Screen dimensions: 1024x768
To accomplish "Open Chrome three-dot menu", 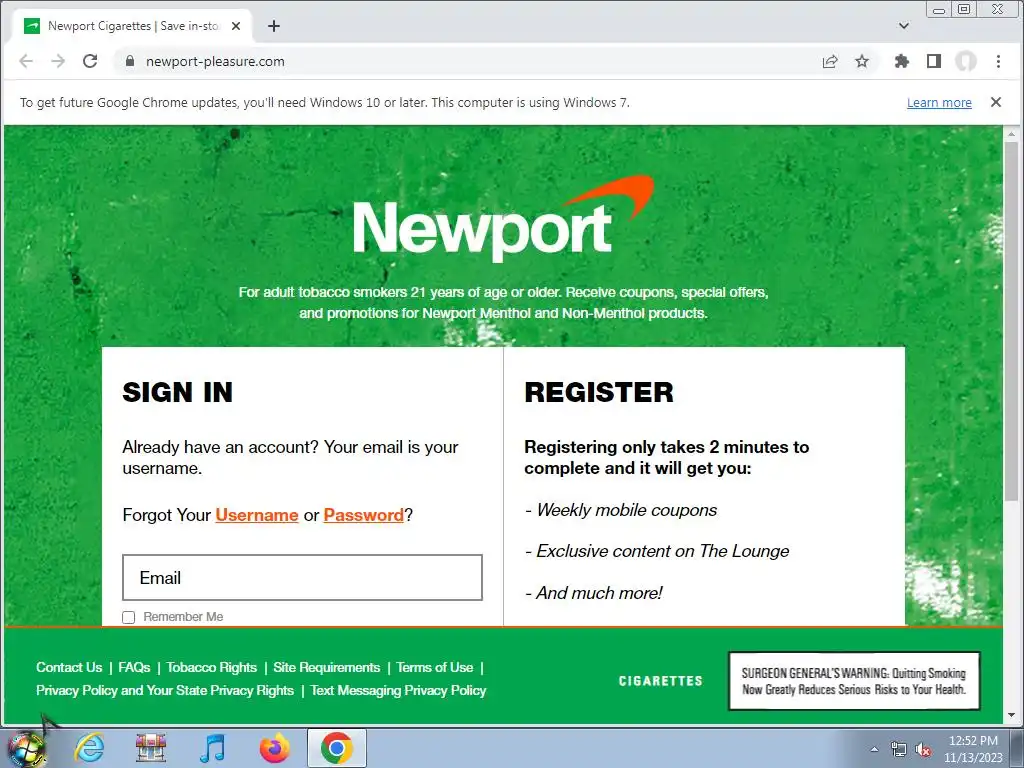I will click(x=998, y=61).
